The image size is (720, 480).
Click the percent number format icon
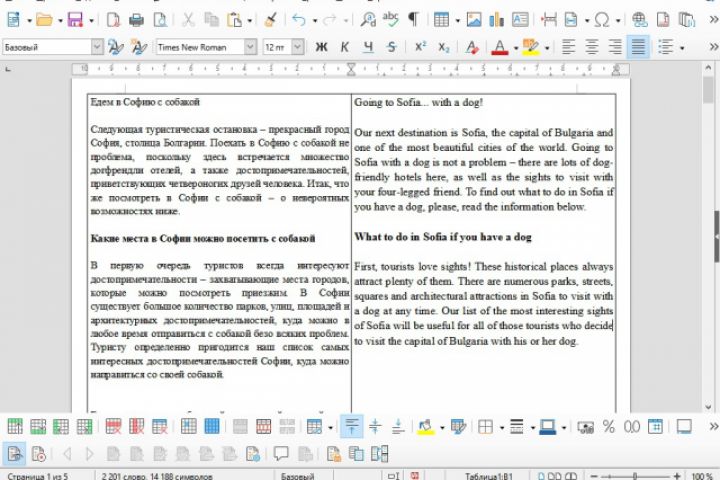pyautogui.click(x=609, y=426)
